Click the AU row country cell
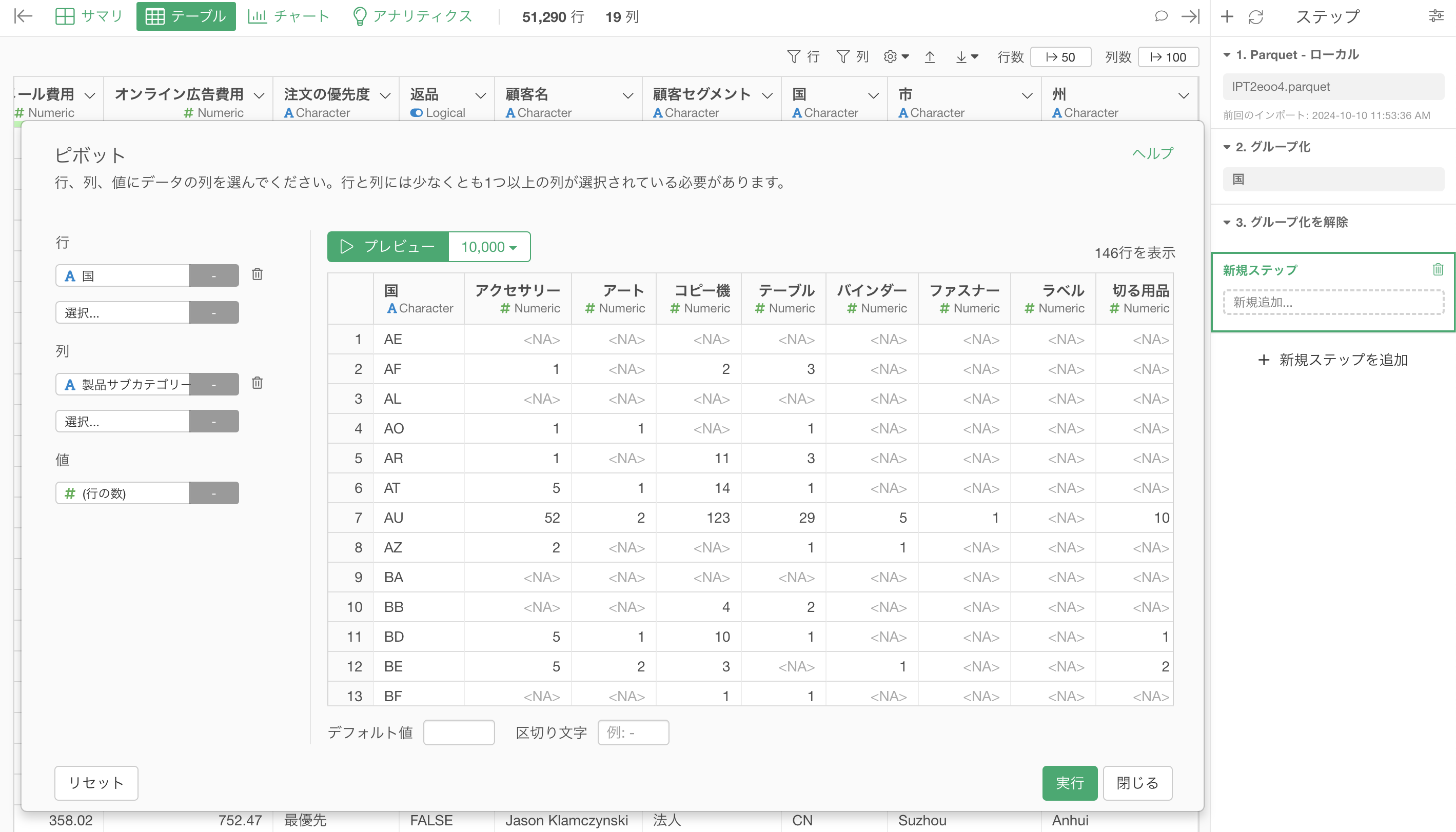This screenshot has width=1456, height=832. pyautogui.click(x=419, y=518)
